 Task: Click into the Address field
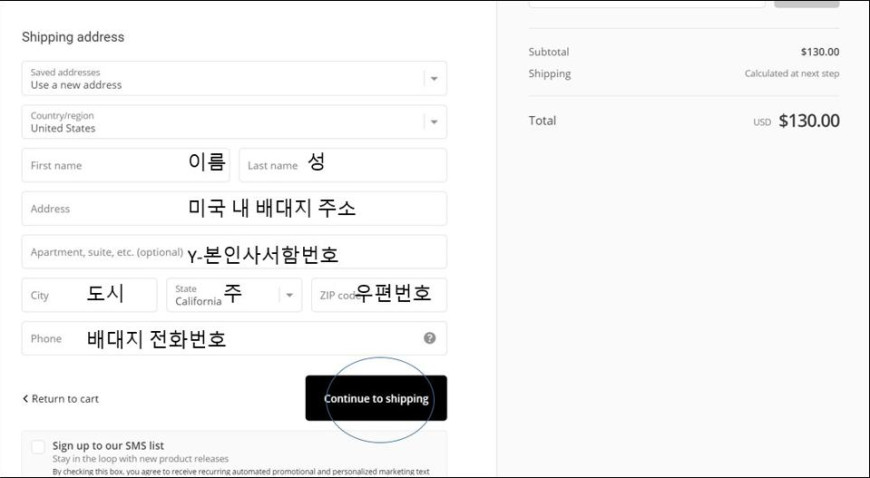pyautogui.click(x=234, y=208)
